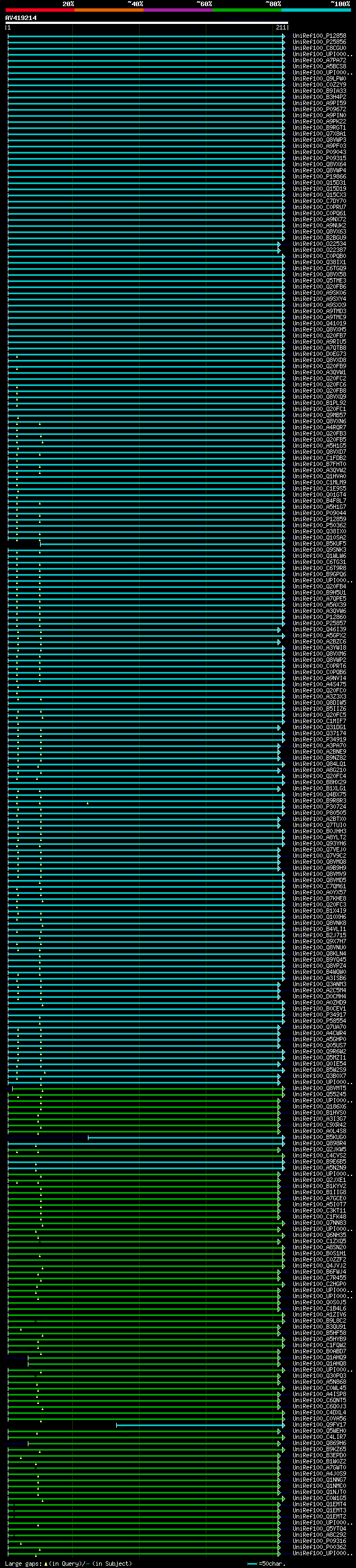Select the UniRef100_P34919 label
The image size is (356, 1568).
(319, 740)
